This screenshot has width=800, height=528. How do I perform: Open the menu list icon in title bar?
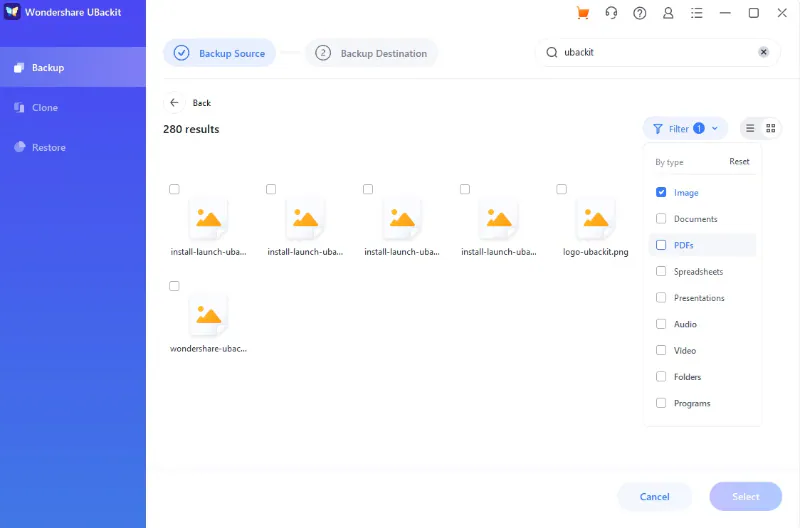[696, 13]
